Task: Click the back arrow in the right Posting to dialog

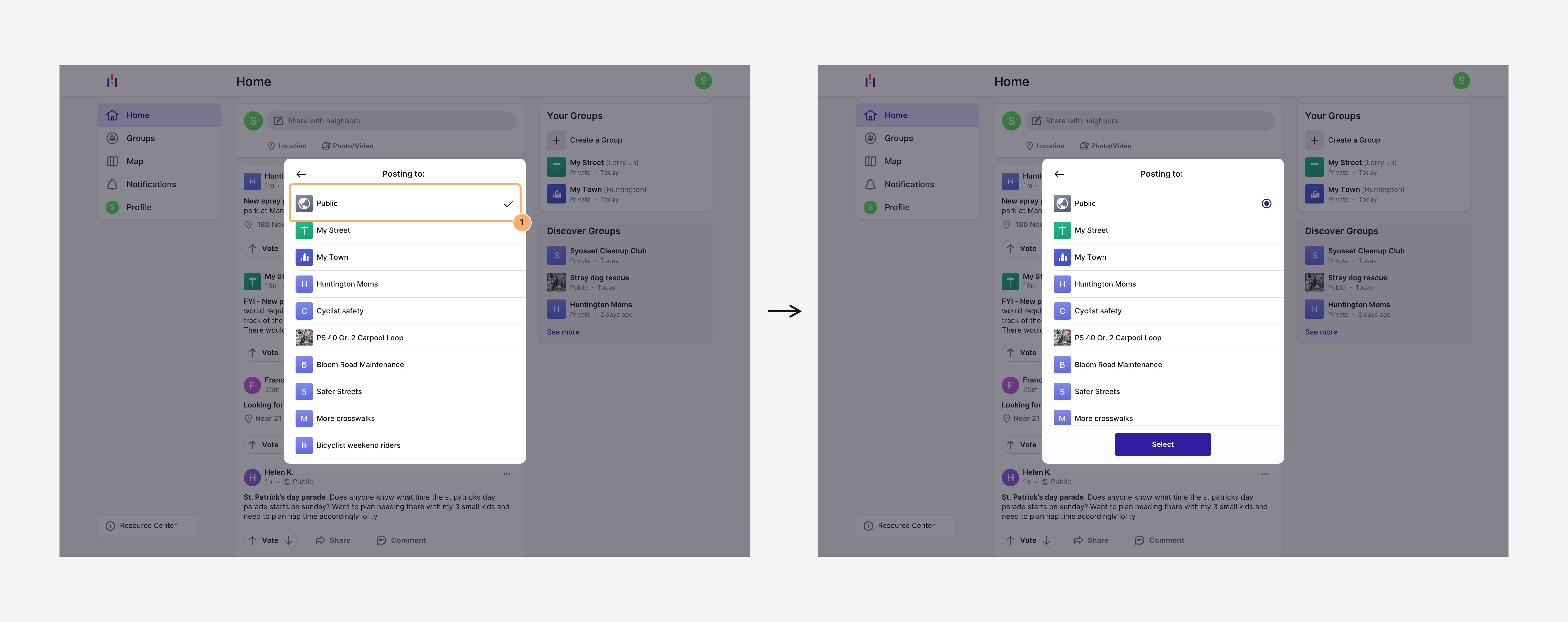Action: 1059,174
